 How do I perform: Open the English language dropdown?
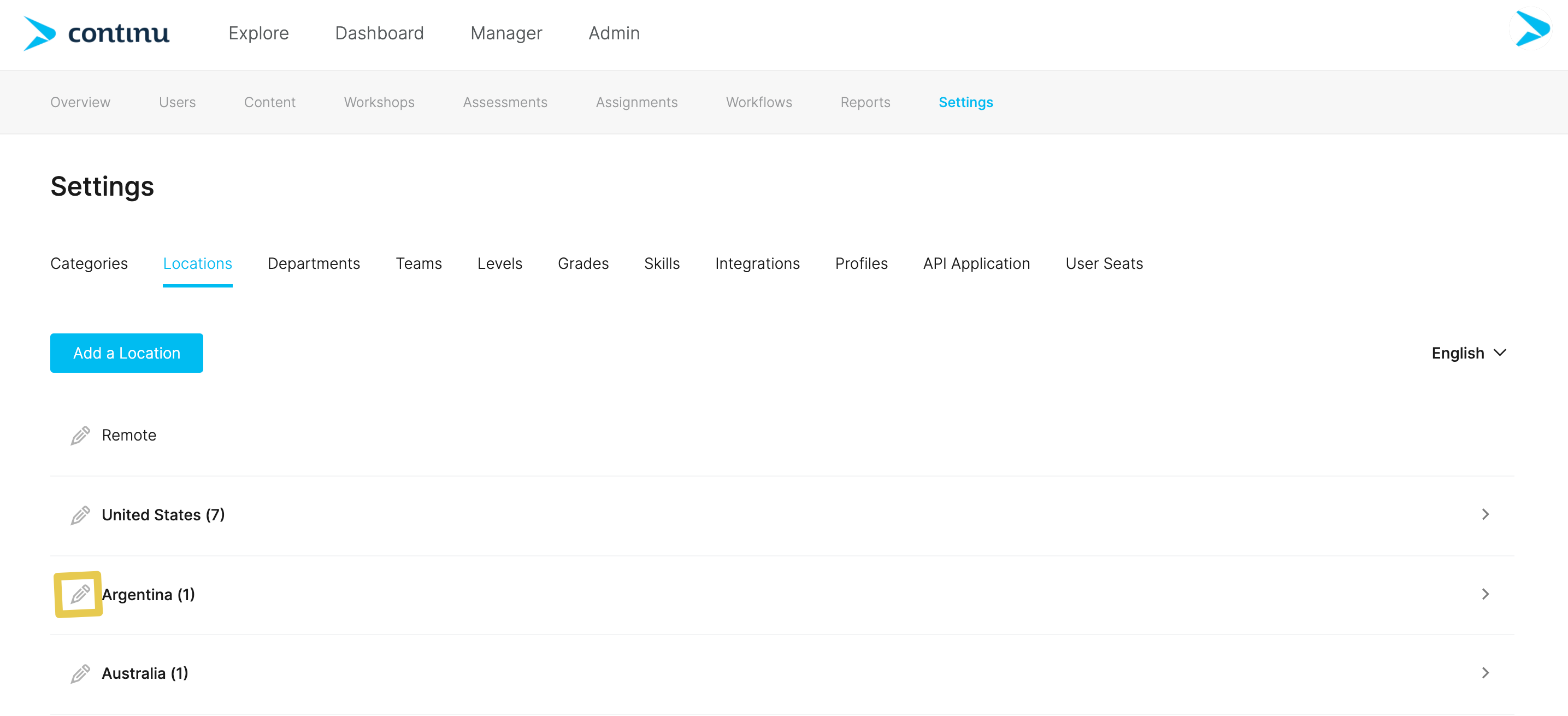[x=1469, y=353]
